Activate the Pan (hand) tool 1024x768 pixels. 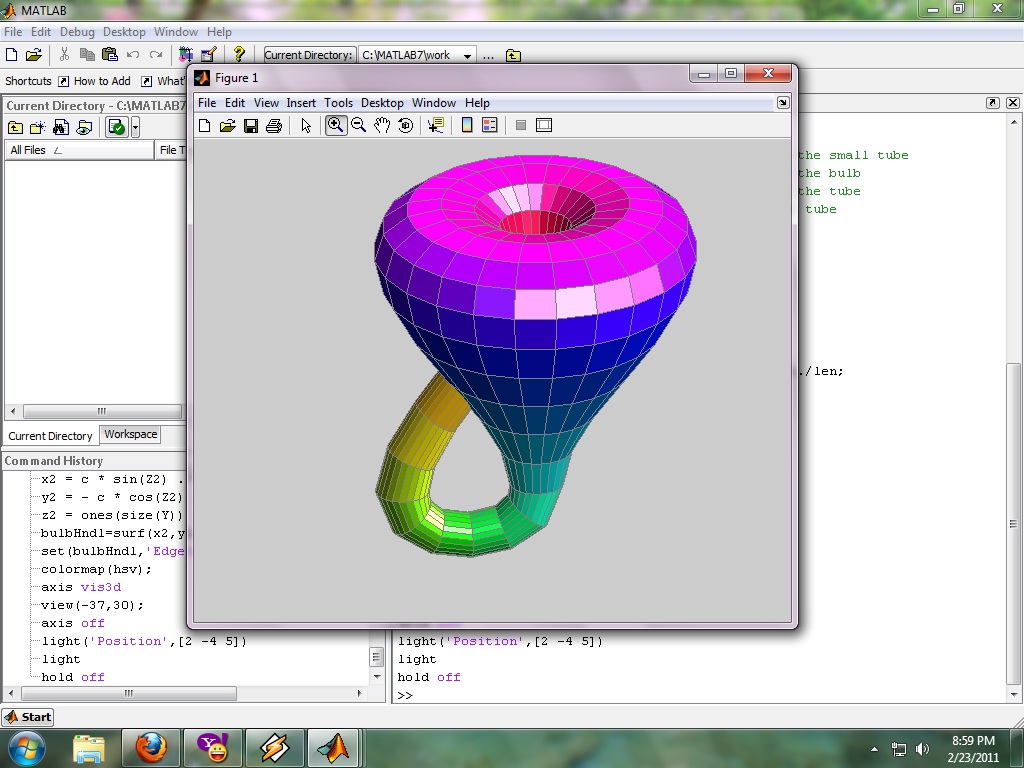[383, 125]
